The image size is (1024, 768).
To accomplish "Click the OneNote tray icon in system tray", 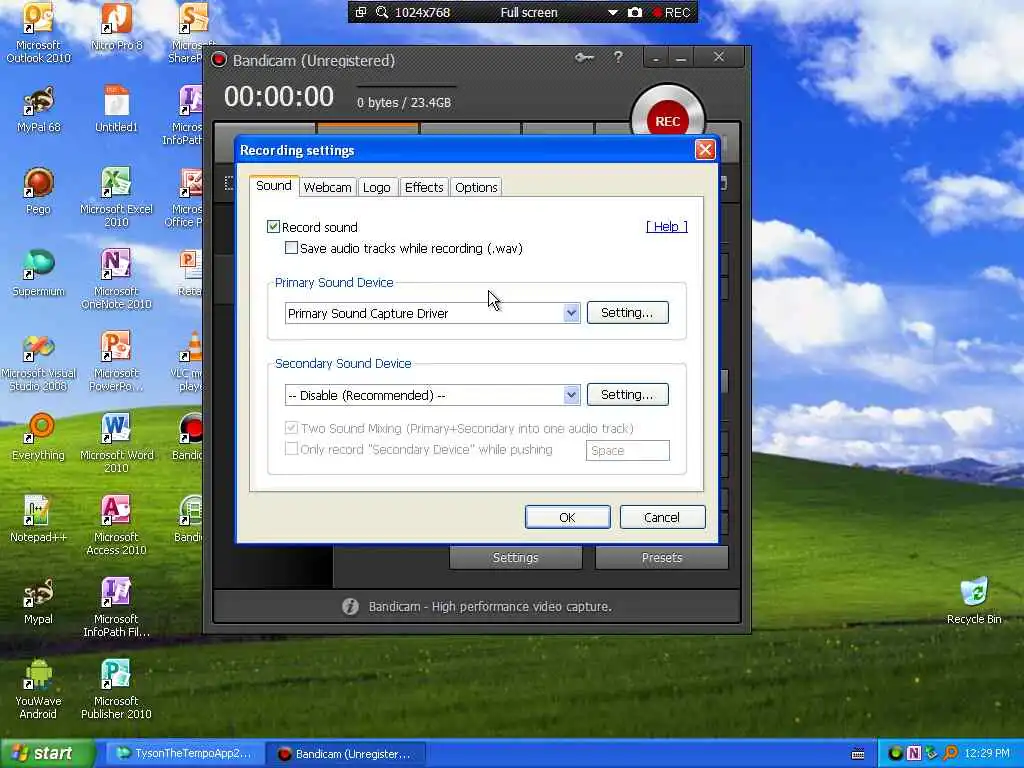I will click(914, 754).
